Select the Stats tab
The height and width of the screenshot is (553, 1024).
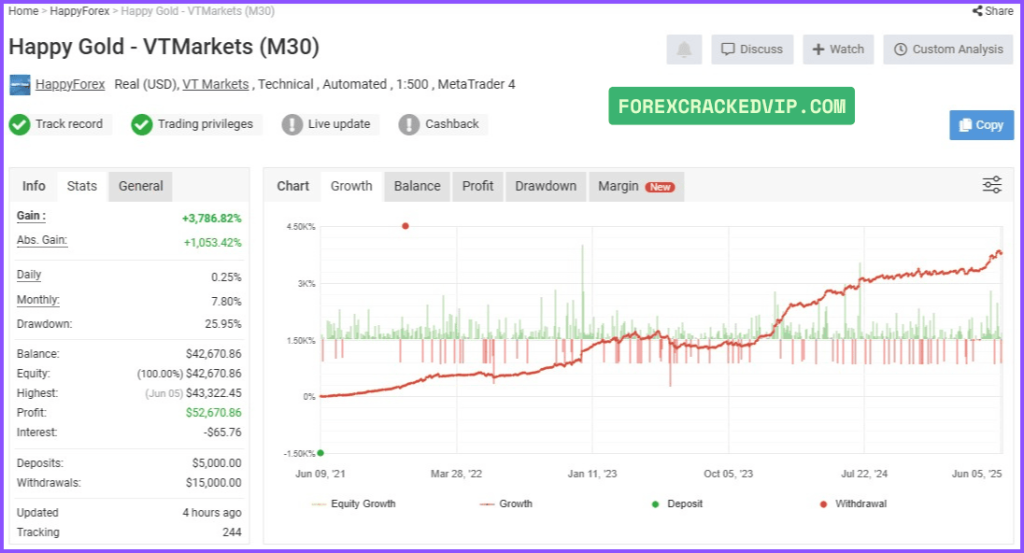(82, 186)
